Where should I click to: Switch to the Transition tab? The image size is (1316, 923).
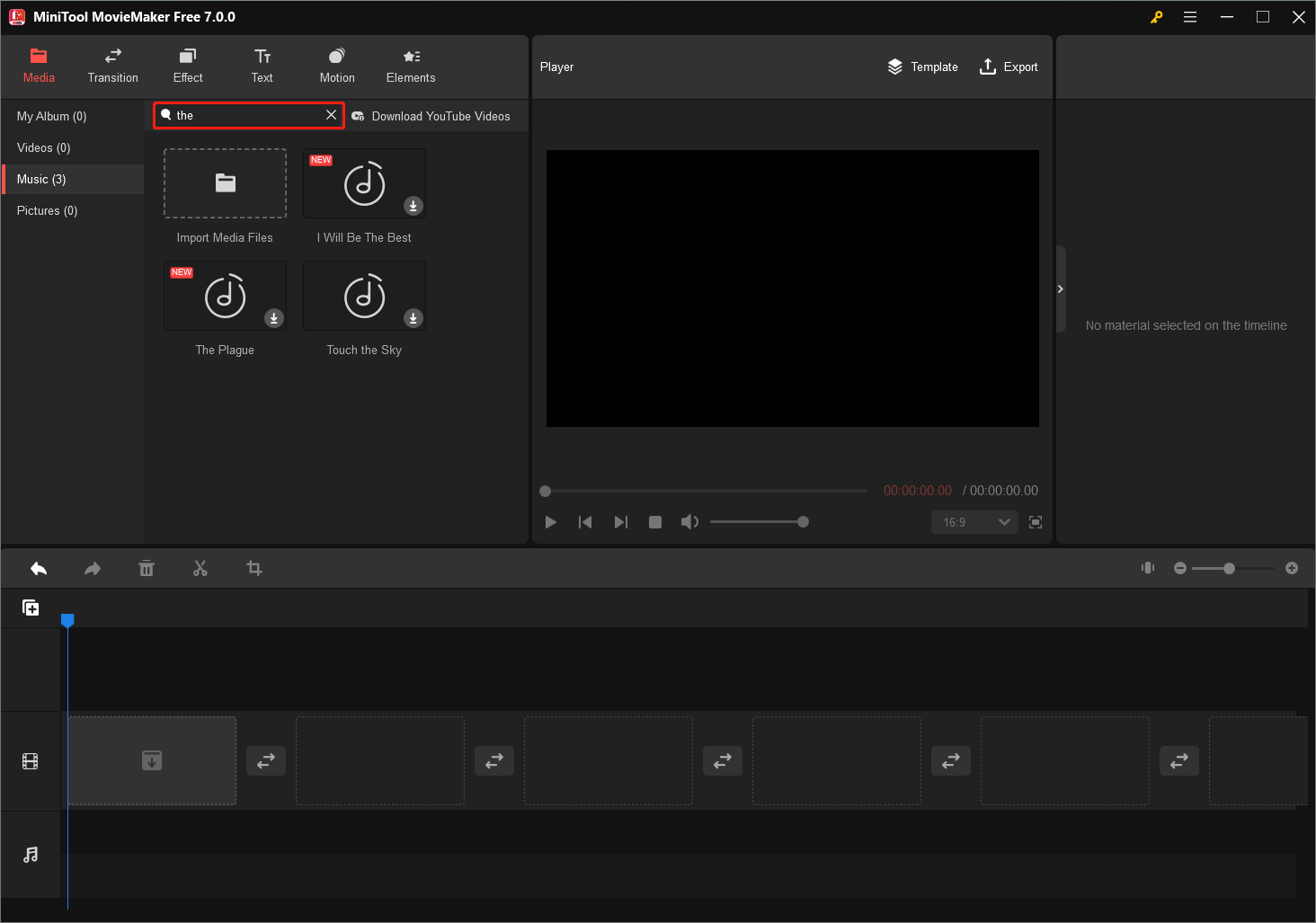(113, 67)
